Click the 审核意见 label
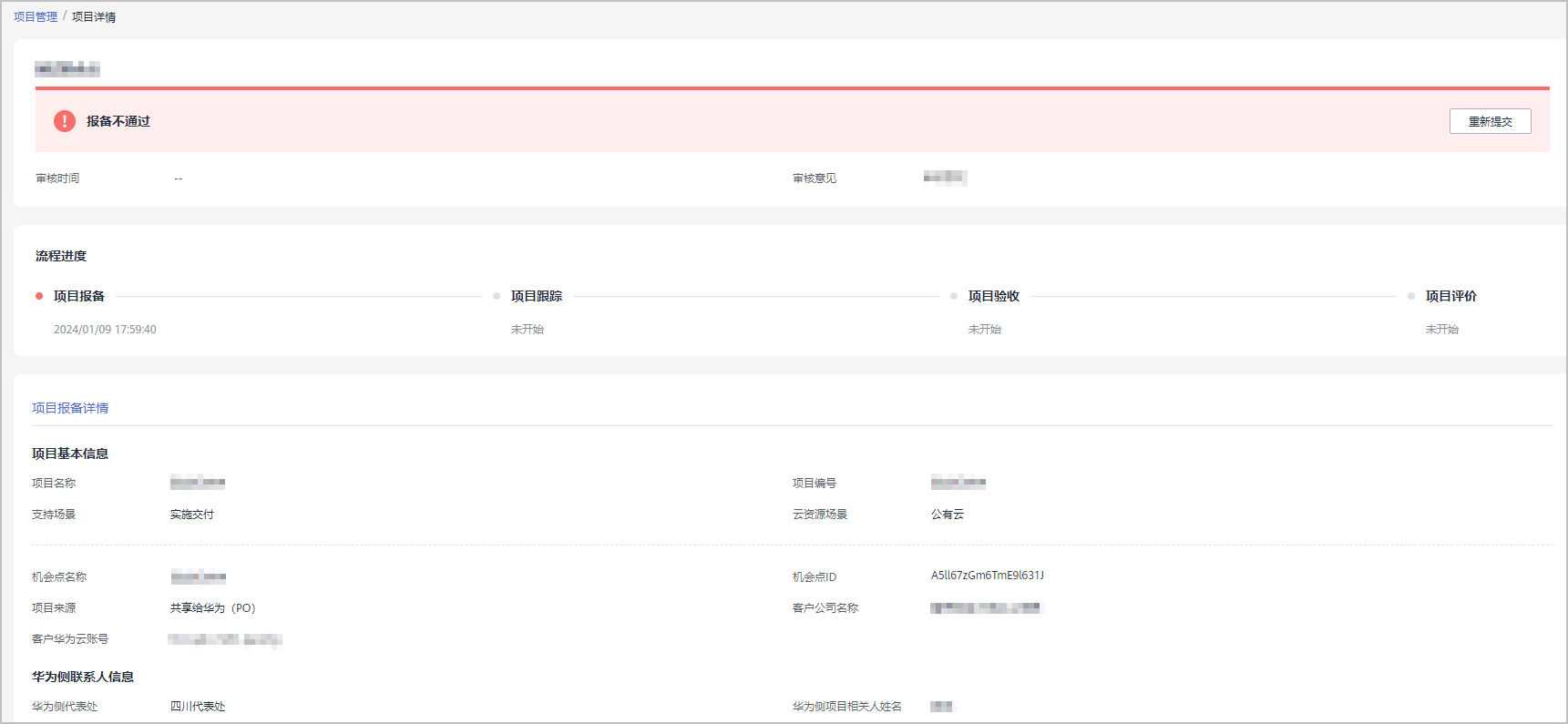 click(815, 178)
